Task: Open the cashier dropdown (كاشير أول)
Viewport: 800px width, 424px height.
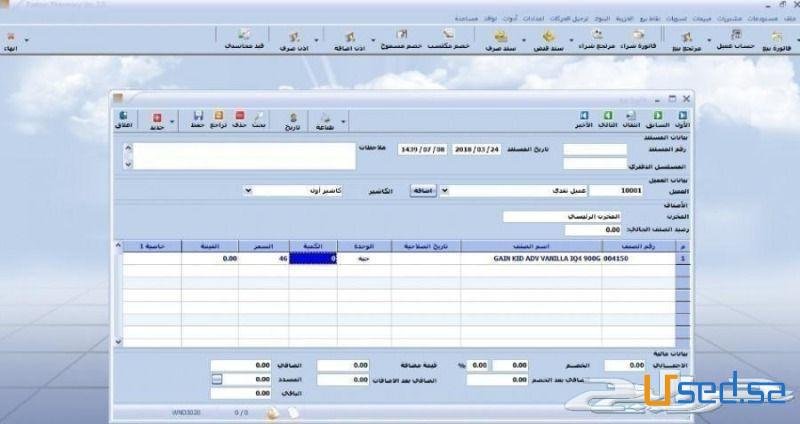Action: point(249,189)
